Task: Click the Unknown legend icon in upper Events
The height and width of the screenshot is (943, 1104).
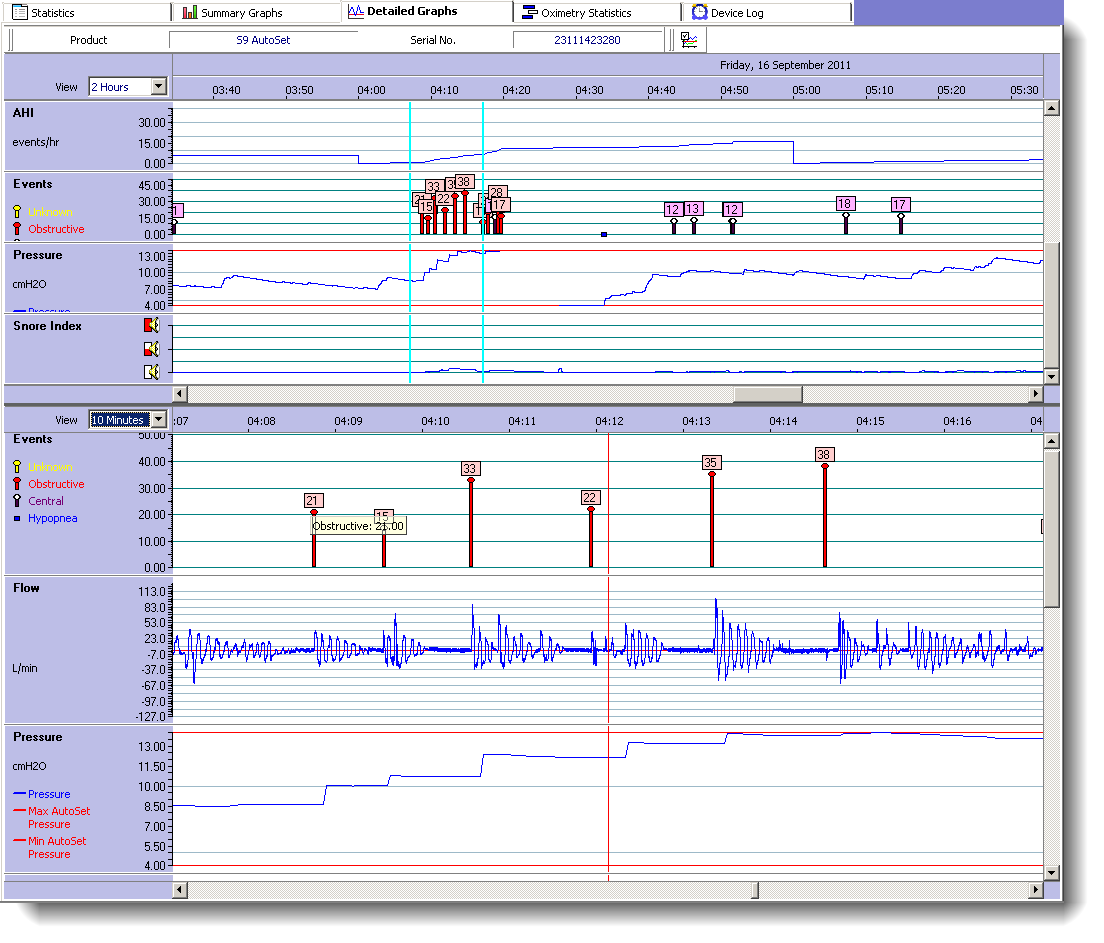Action: [x=17, y=211]
